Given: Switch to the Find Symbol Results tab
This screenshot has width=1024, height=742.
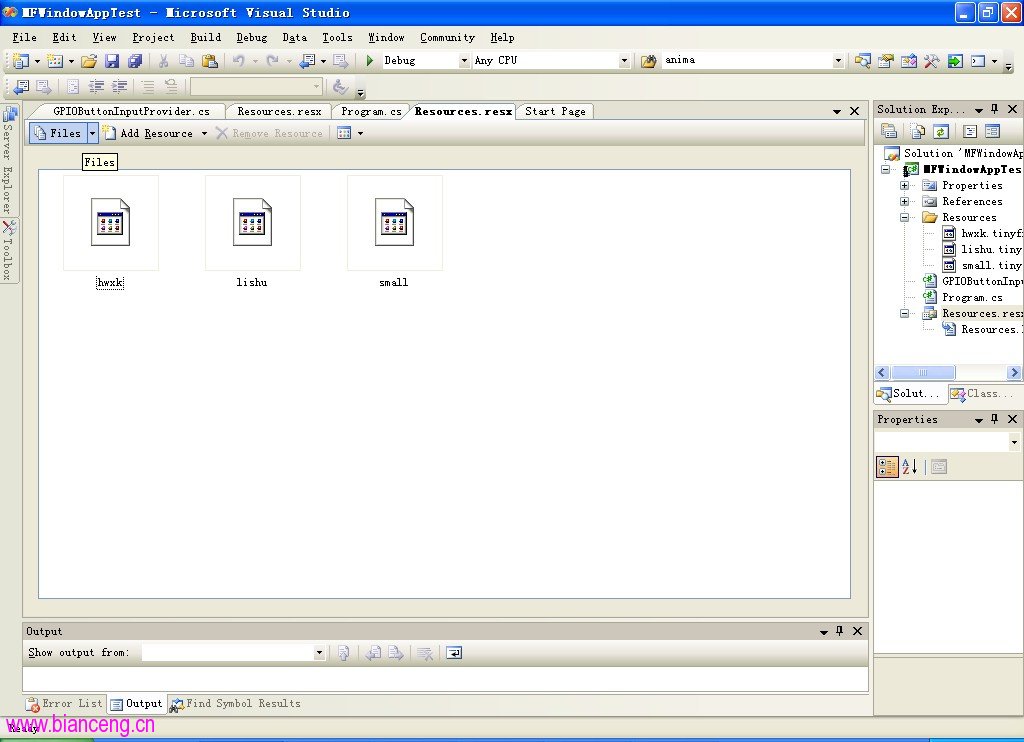Looking at the screenshot, I should (x=235, y=703).
